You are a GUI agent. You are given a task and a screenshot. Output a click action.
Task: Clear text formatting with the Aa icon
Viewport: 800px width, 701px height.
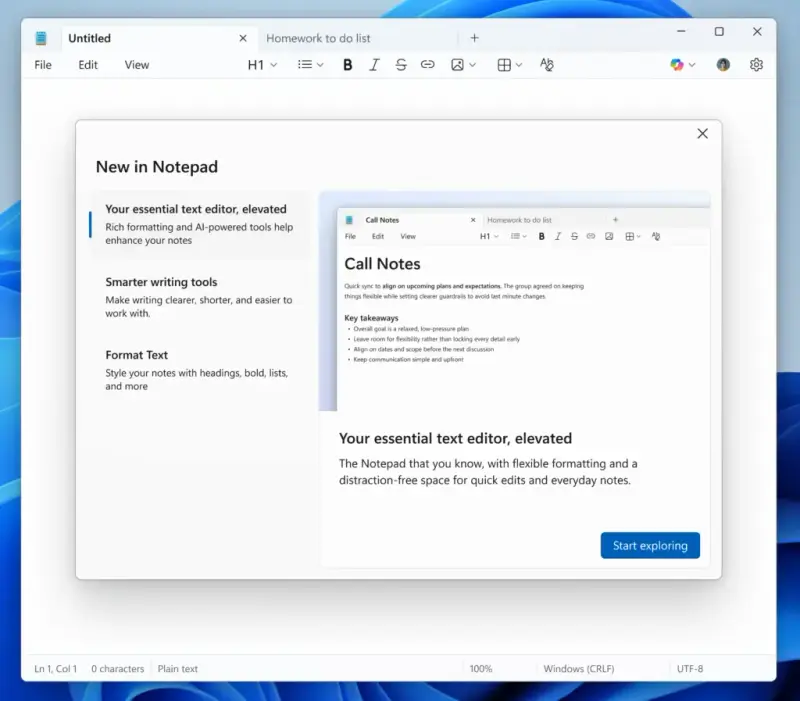[x=547, y=64]
